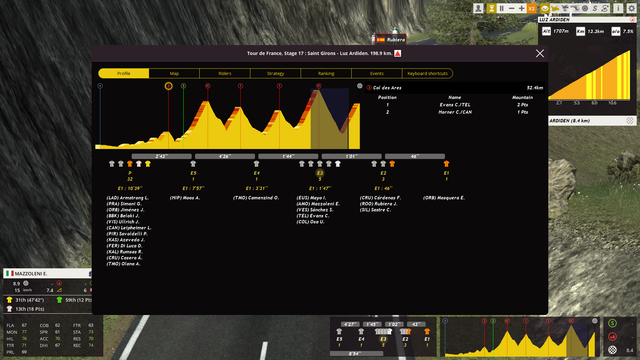
Task: Click Horner C./CAN mountain result row
Action: tap(455, 112)
